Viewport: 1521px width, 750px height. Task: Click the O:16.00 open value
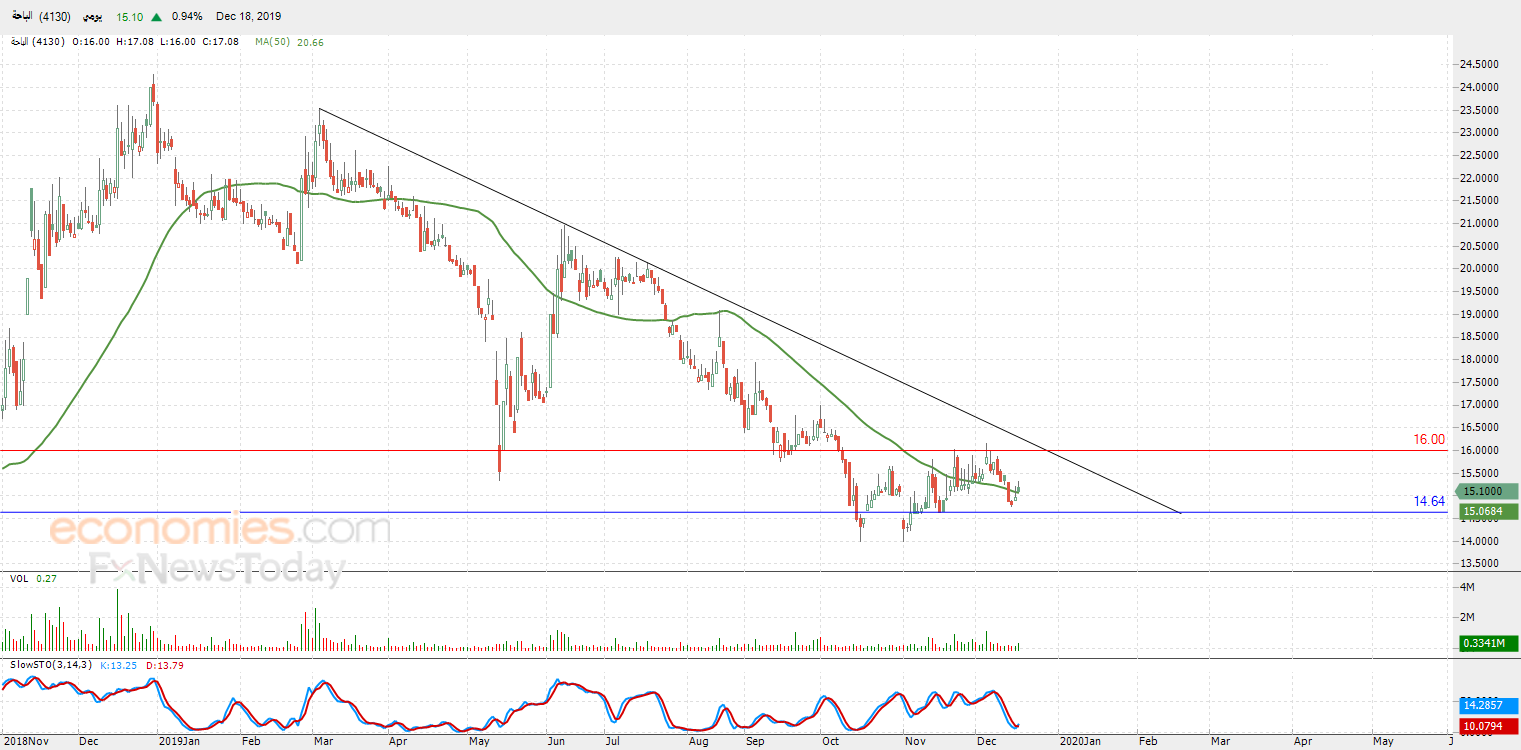(x=91, y=42)
